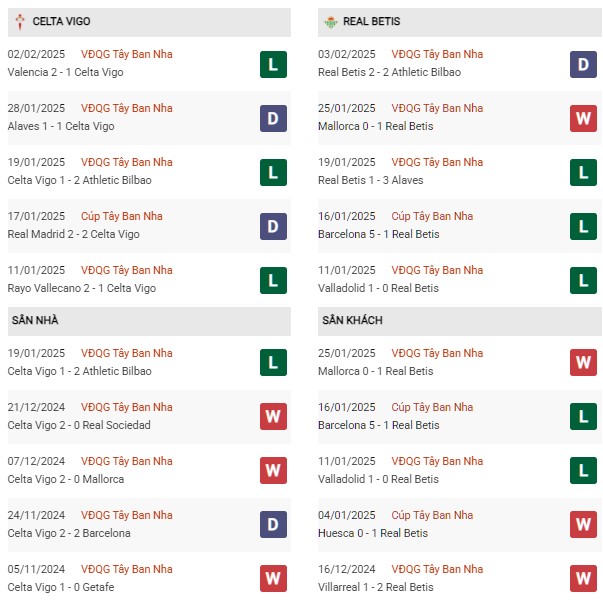This screenshot has height=602, width=603.
Task: Click the Celta Vigo club crest icon
Action: [20, 22]
